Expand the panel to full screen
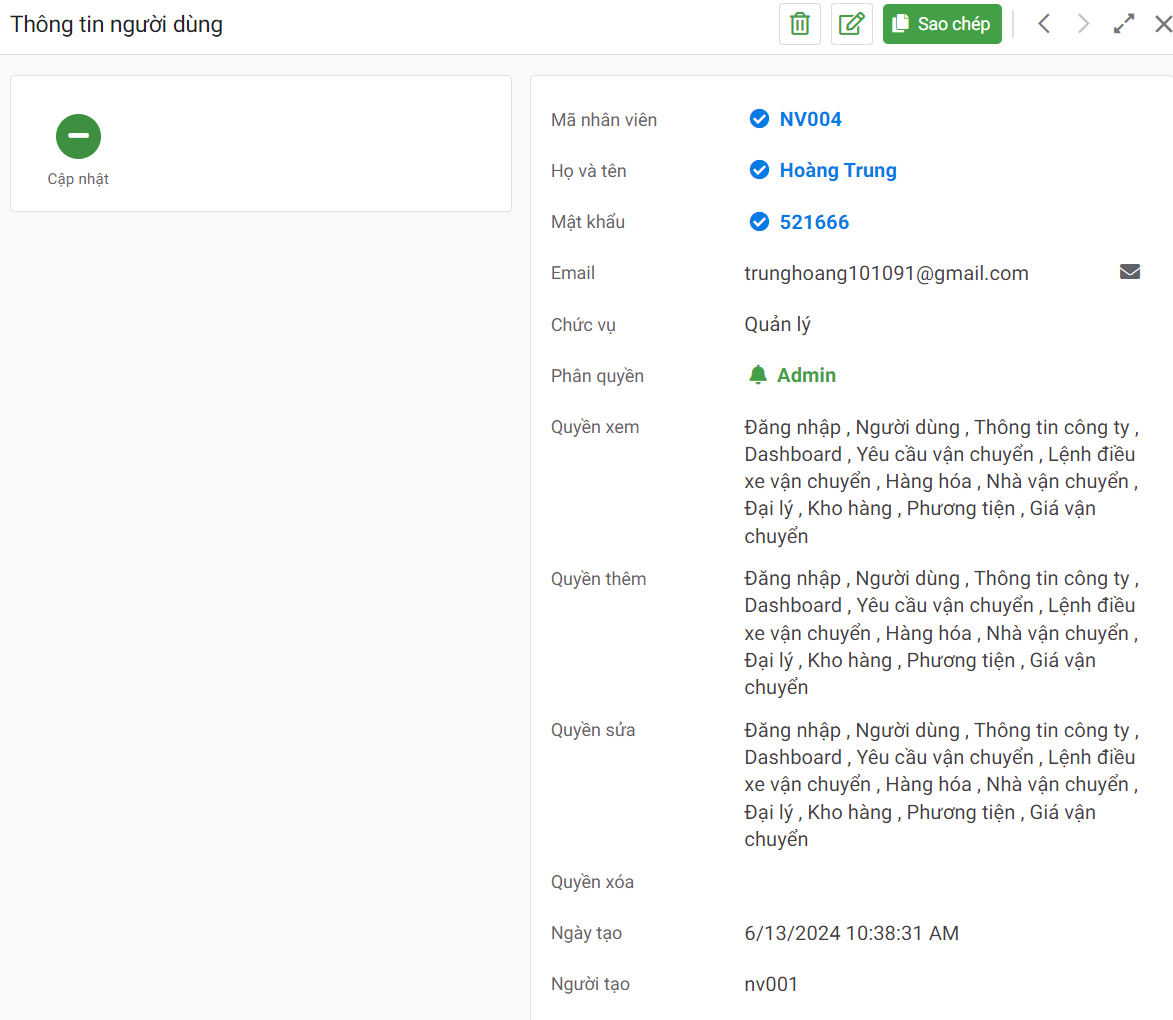This screenshot has width=1173, height=1020. 1124,24
